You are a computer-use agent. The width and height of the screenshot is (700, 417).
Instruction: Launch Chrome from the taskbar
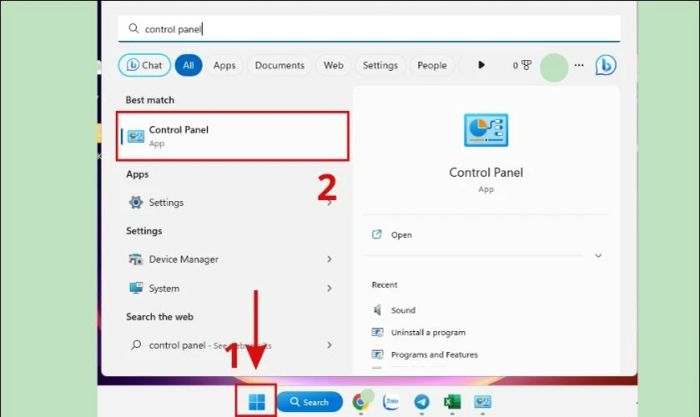coord(361,402)
